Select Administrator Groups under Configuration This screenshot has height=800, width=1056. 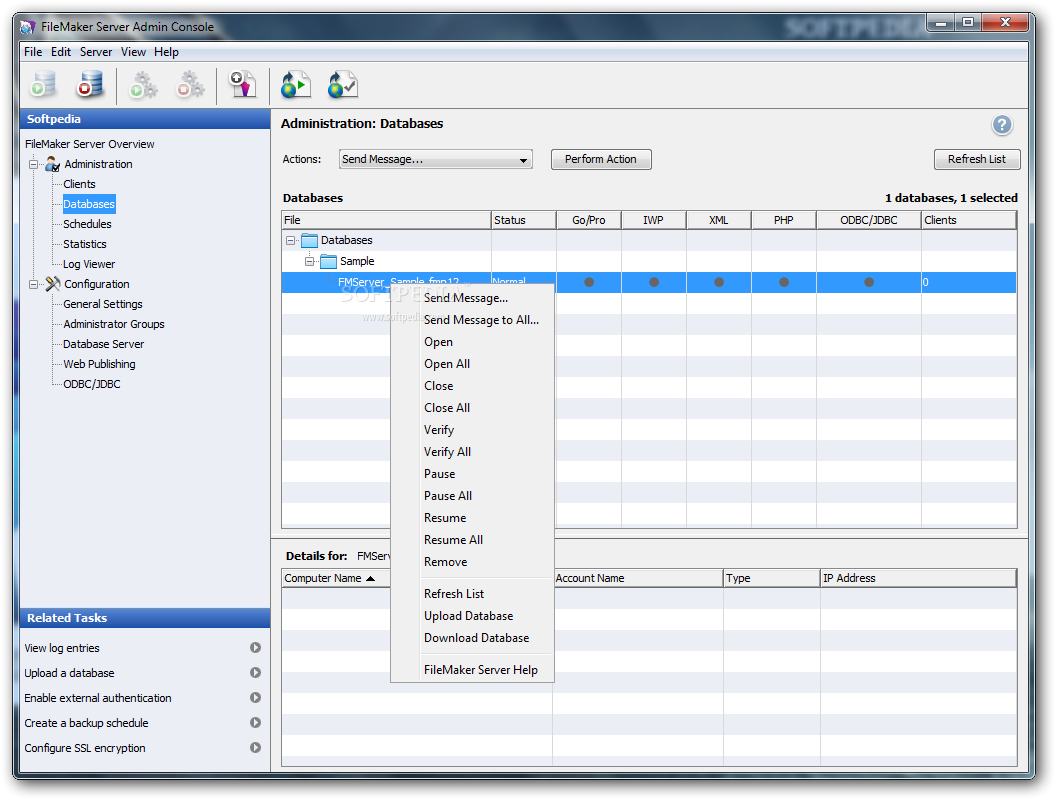coord(114,324)
